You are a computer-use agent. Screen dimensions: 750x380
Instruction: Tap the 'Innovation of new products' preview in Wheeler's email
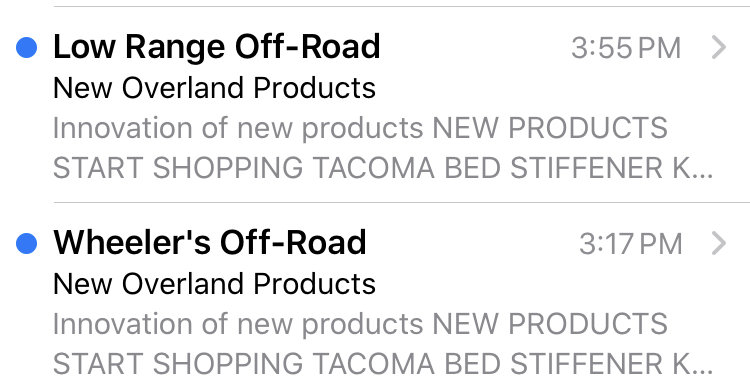[238, 324]
